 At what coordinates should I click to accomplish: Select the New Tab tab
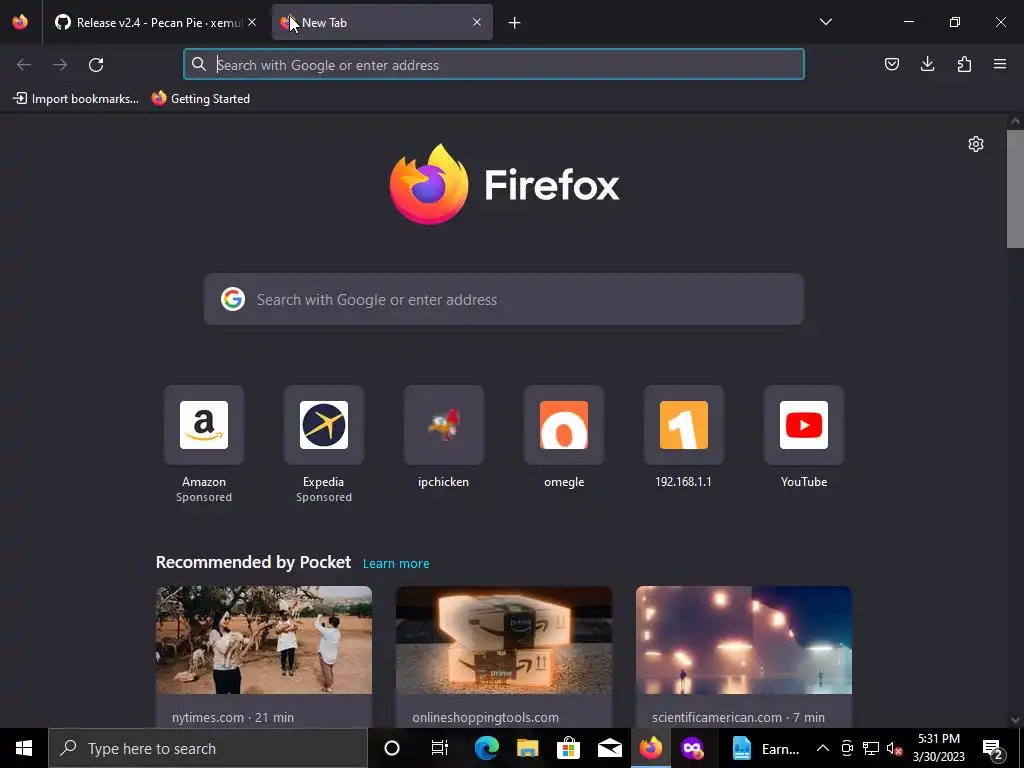(x=382, y=22)
